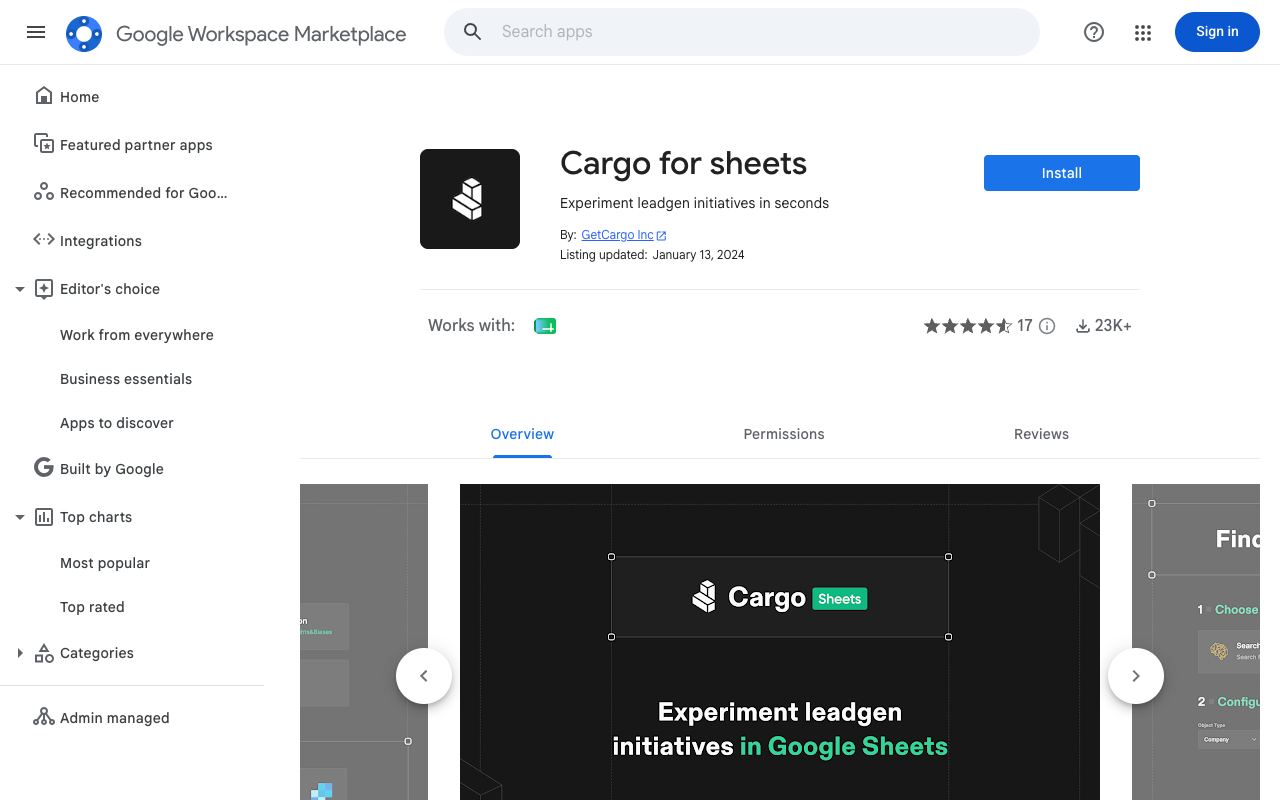Click the Google Sheets works-with icon
The height and width of the screenshot is (800, 1280).
(x=545, y=326)
